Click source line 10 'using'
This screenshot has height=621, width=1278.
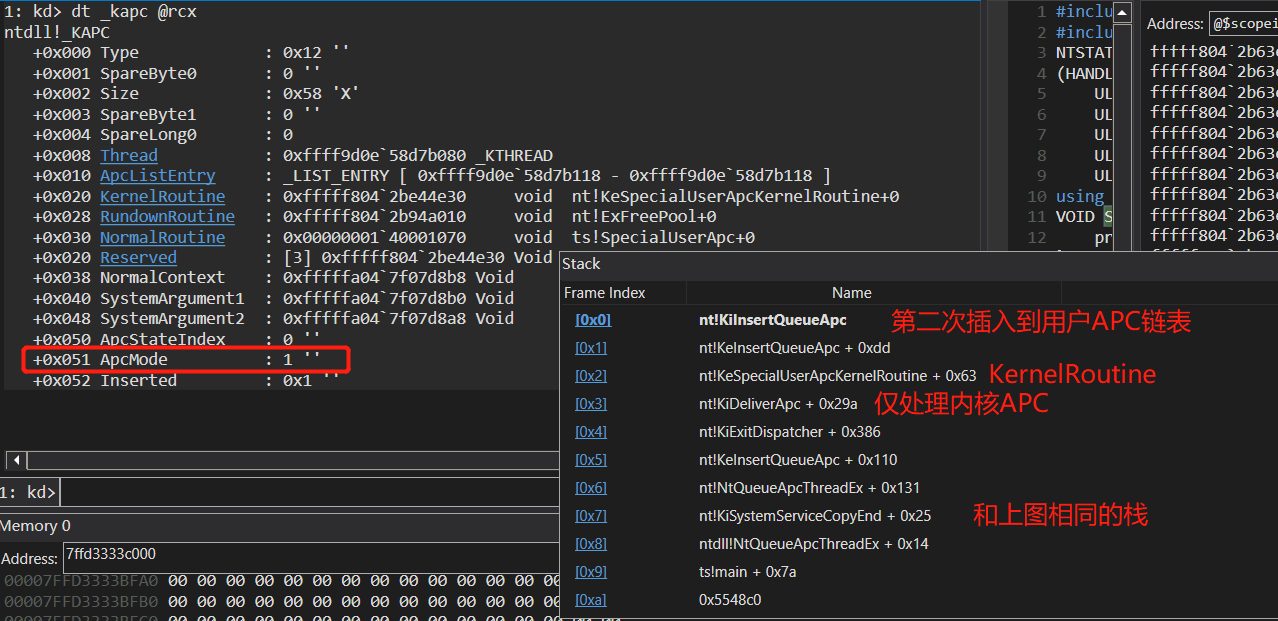click(1080, 196)
